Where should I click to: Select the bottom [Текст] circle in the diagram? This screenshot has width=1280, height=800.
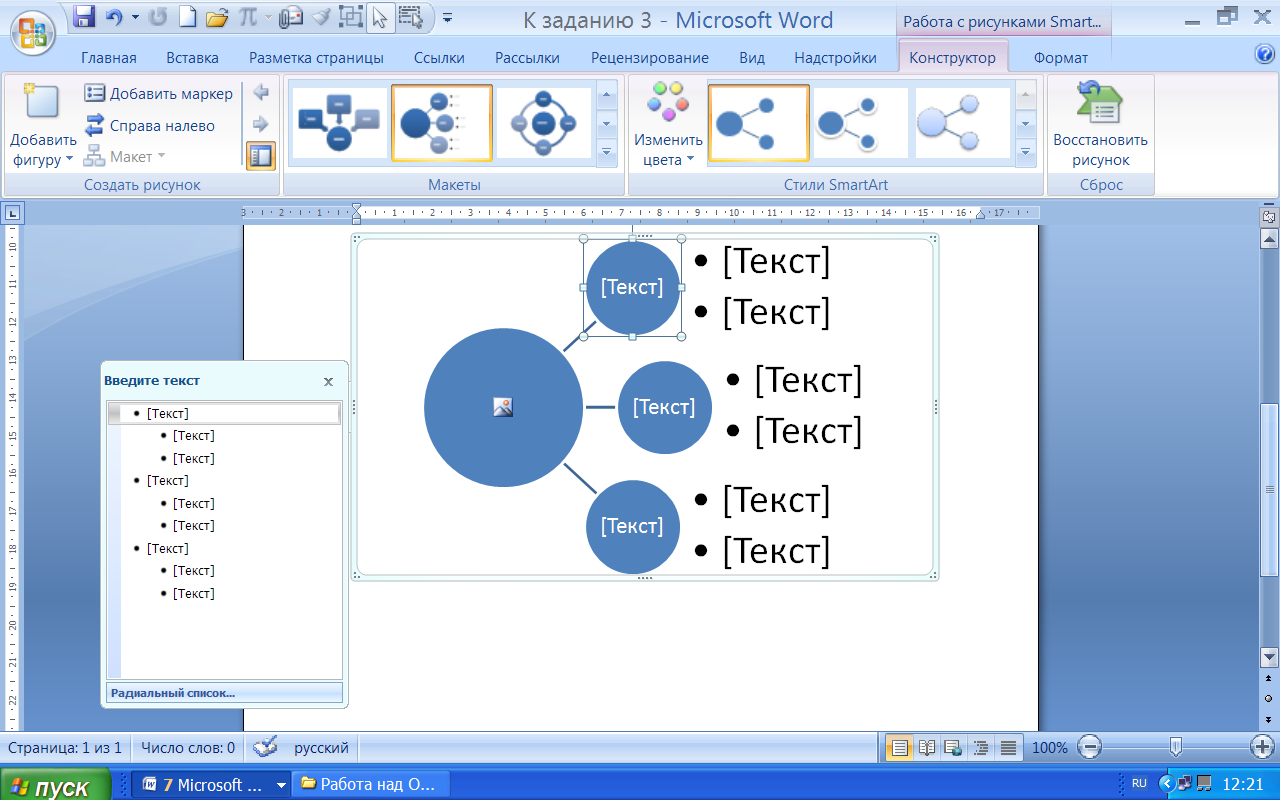(632, 526)
